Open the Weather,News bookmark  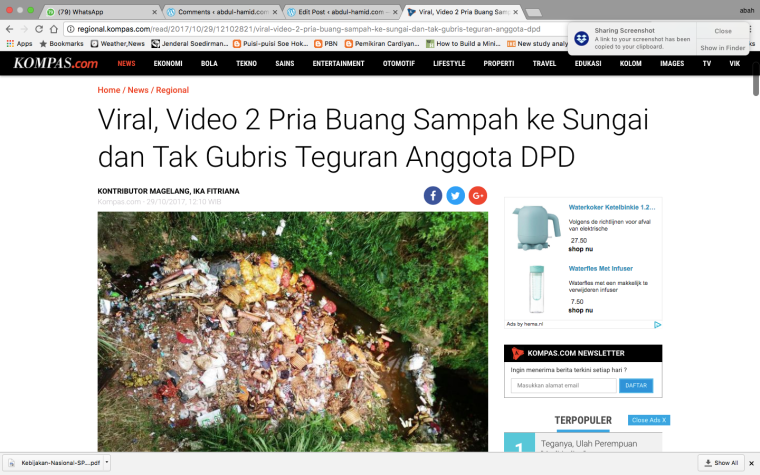(x=118, y=44)
